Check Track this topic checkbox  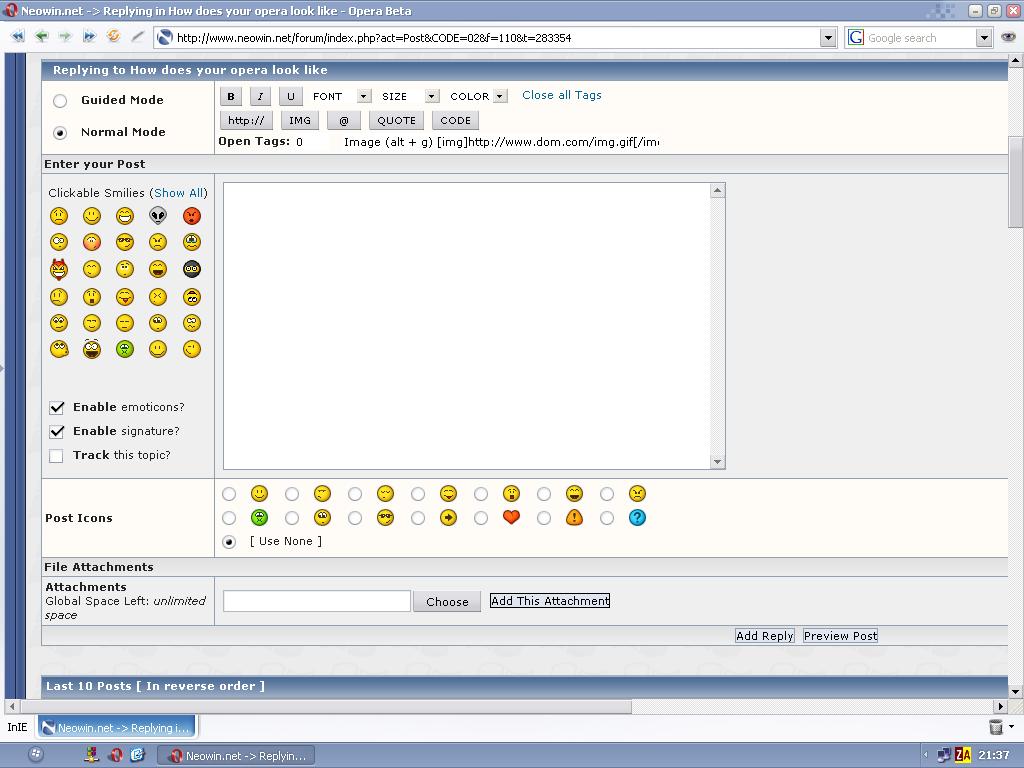(56, 456)
